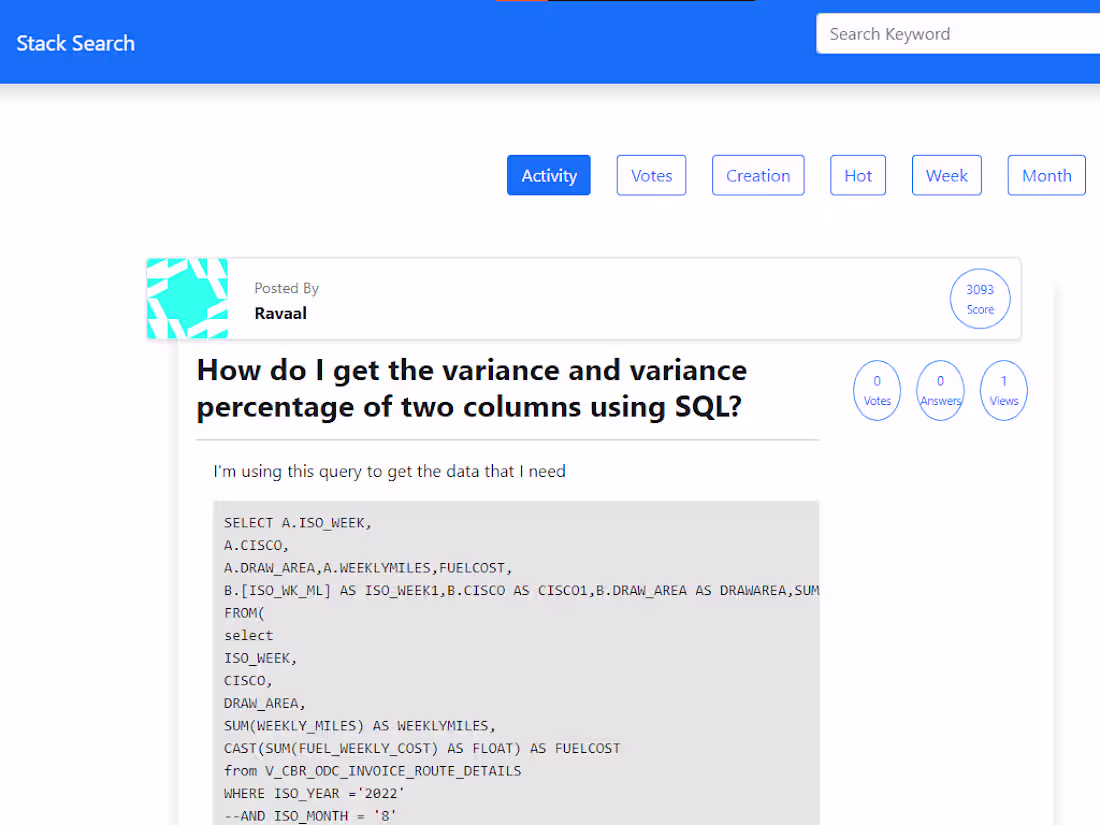
Task: Click Ravaal's avatar image
Action: coord(187,298)
